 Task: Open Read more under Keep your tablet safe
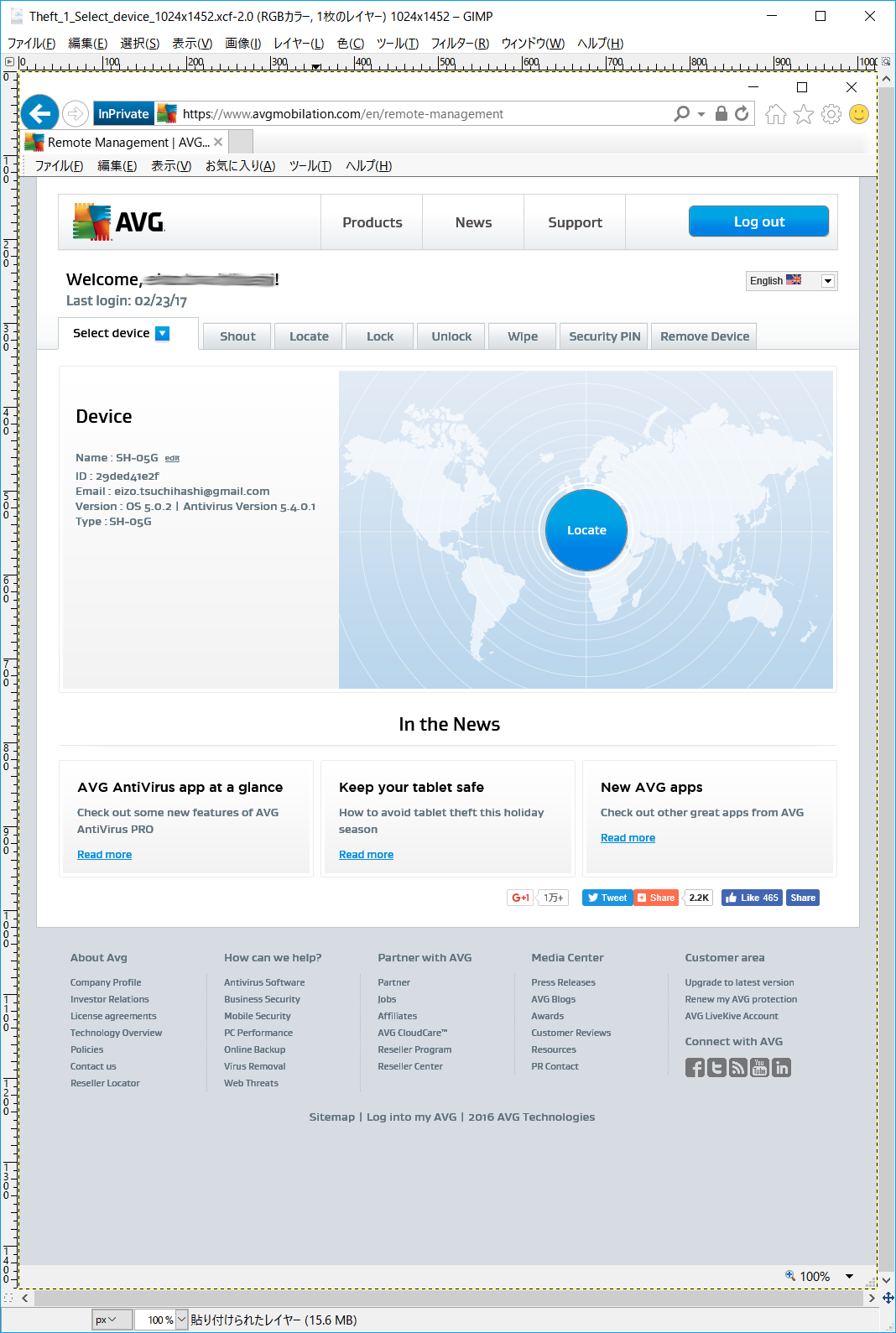(x=366, y=854)
